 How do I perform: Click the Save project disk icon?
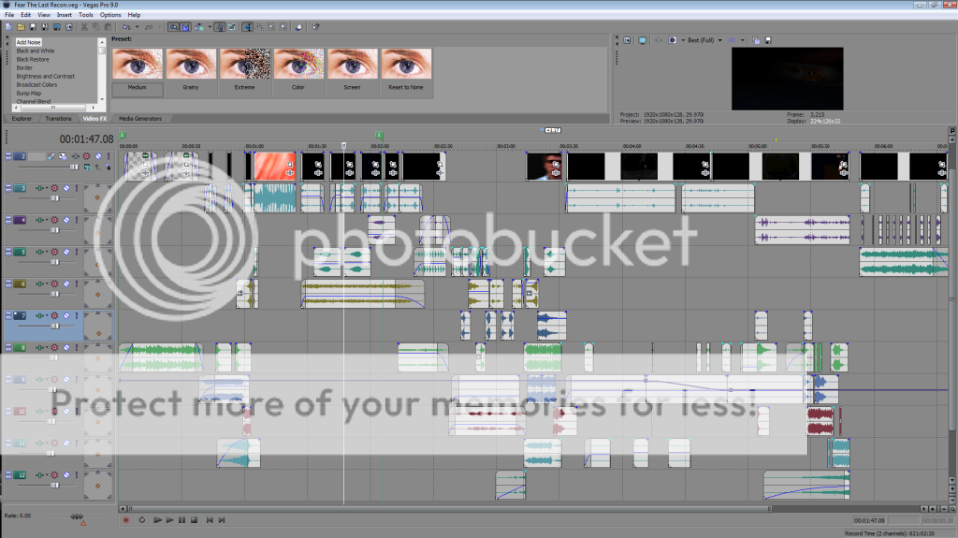tap(33, 27)
